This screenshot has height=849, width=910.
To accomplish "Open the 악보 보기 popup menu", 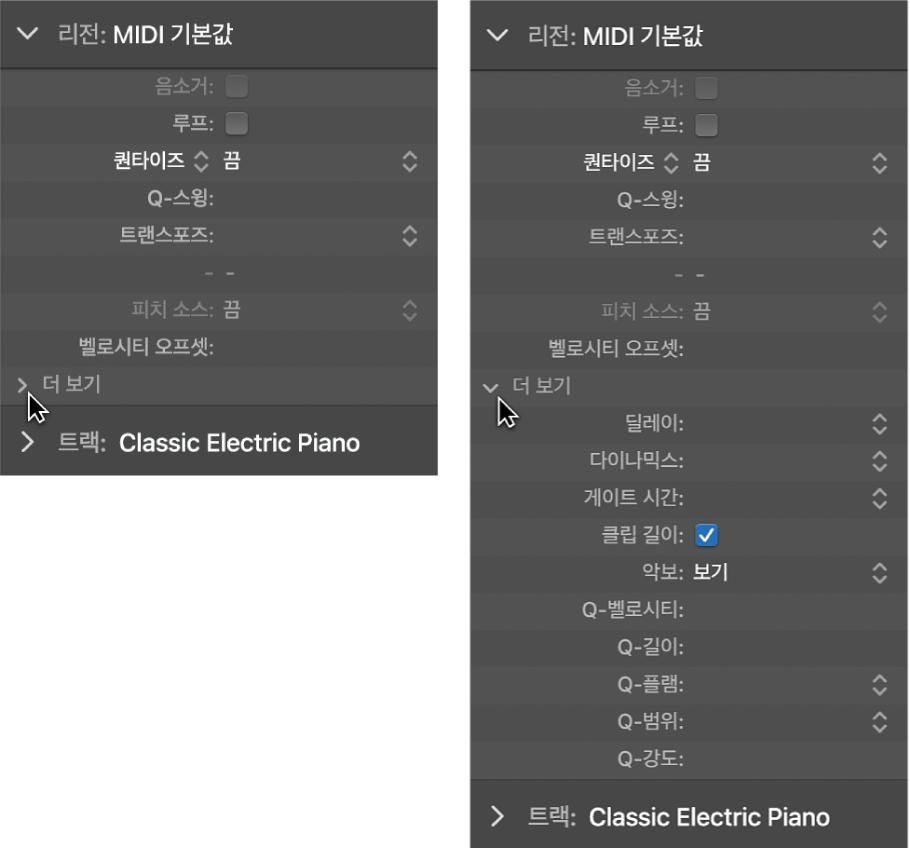I will tap(879, 572).
